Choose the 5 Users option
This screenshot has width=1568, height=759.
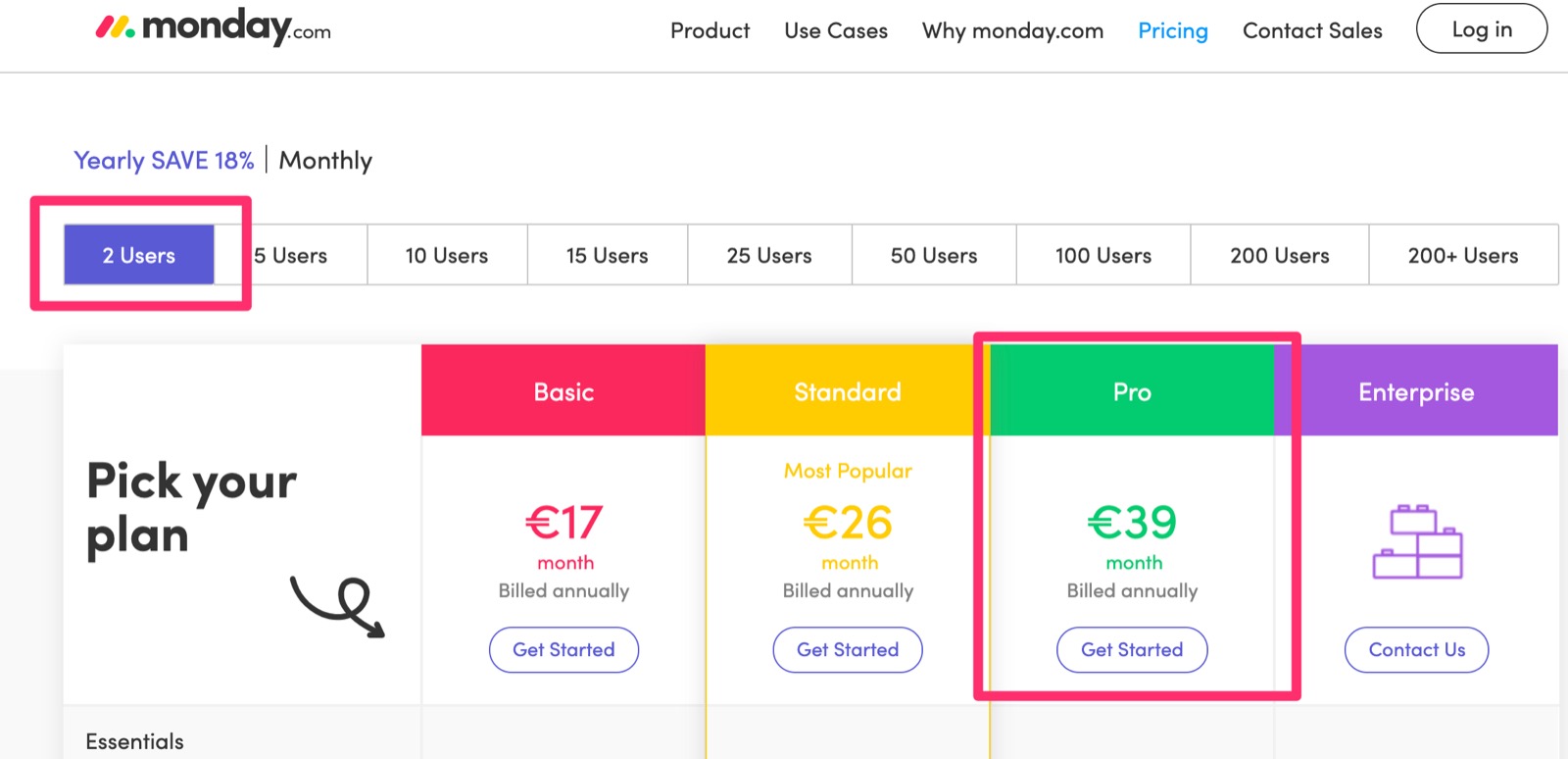(x=291, y=255)
